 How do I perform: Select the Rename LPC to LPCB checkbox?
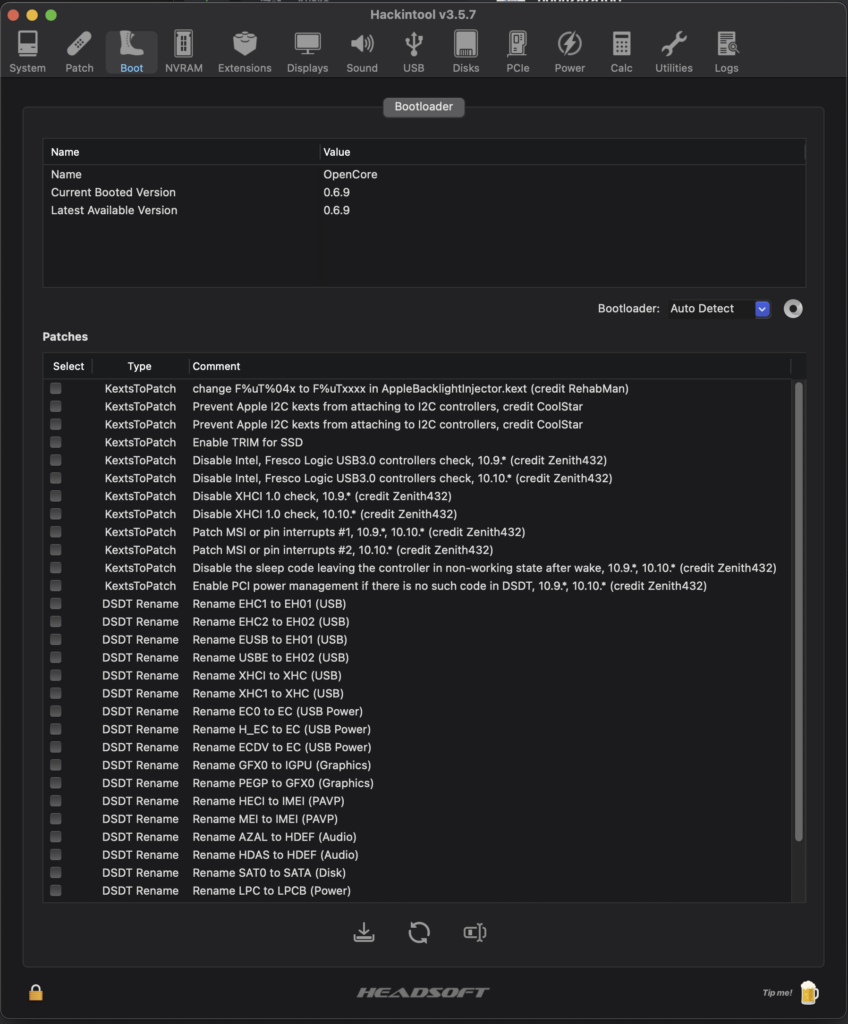(x=56, y=890)
